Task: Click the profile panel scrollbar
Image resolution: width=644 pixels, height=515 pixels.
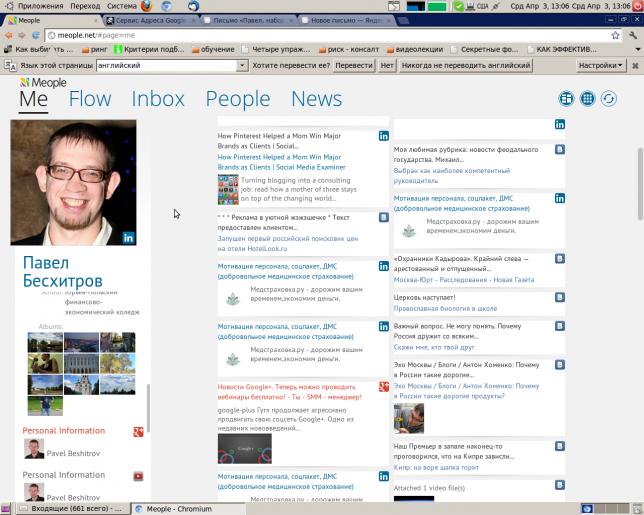Action: (x=148, y=408)
